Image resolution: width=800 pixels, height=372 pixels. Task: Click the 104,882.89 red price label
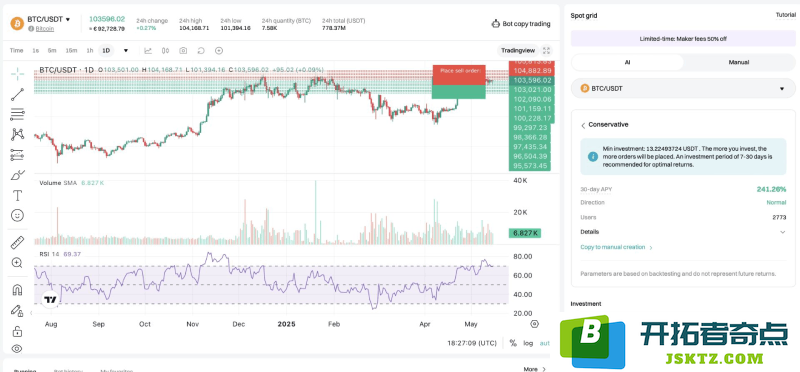531,70
